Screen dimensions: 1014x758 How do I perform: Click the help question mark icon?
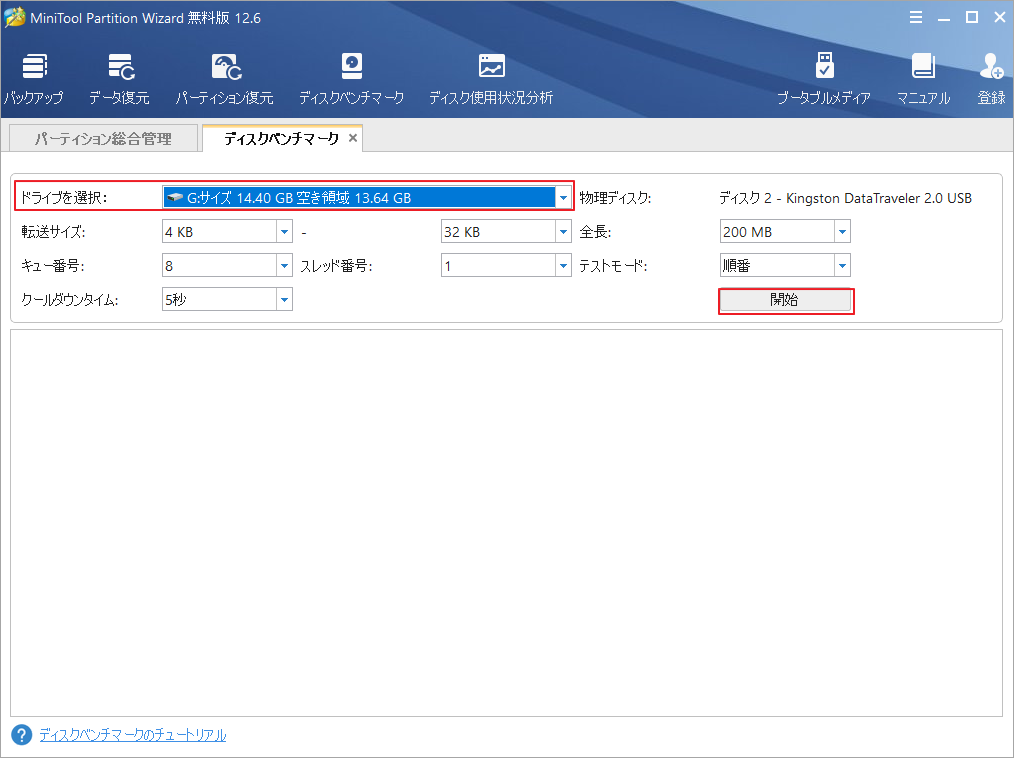point(23,735)
